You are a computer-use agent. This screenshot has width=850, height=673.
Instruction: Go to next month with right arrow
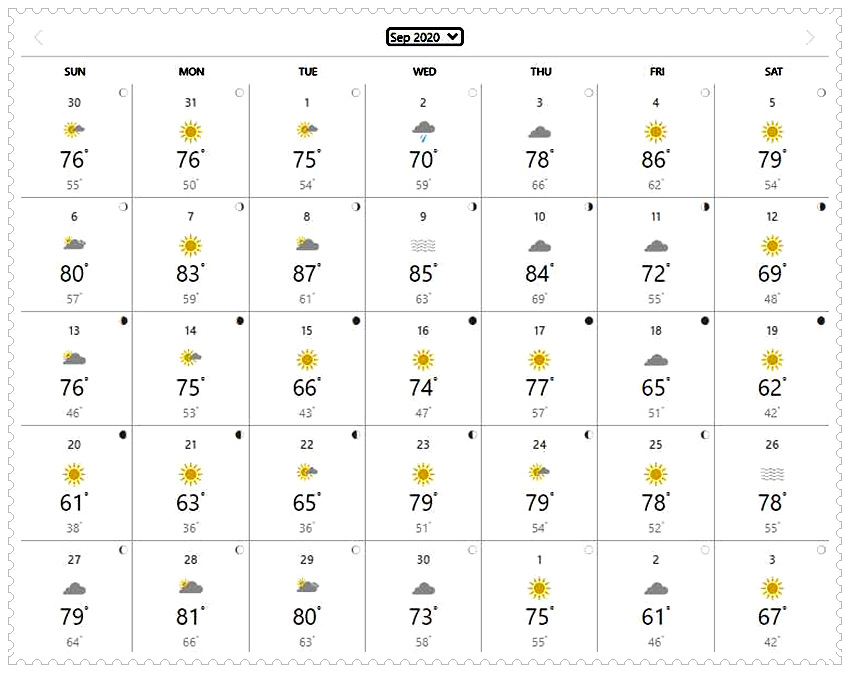810,37
